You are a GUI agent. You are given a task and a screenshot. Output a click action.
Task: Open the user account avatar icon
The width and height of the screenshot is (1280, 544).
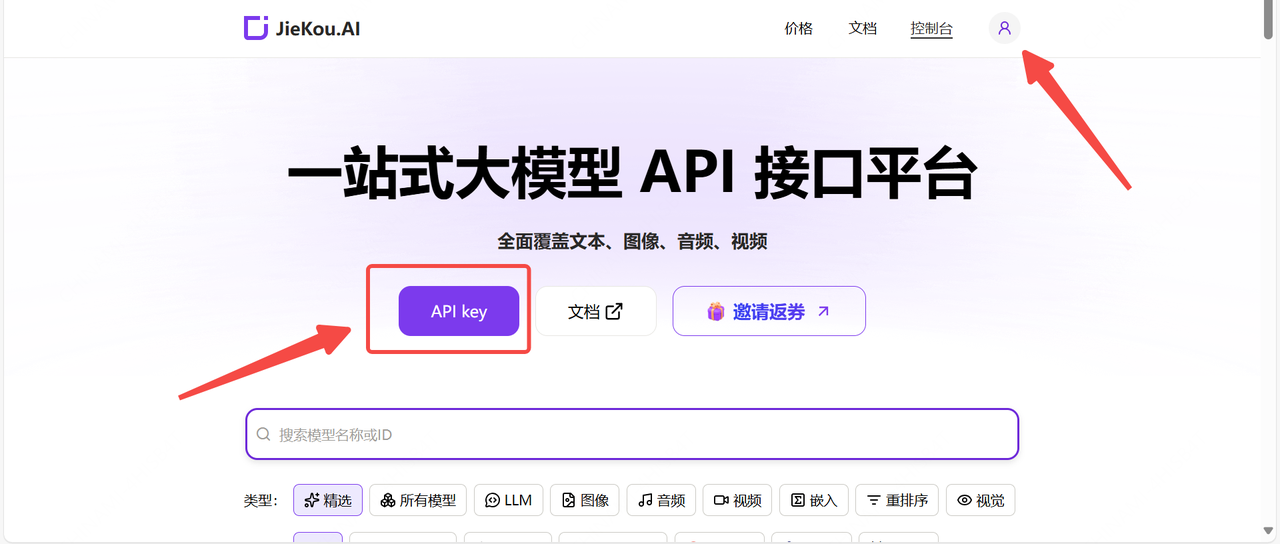pos(1004,28)
